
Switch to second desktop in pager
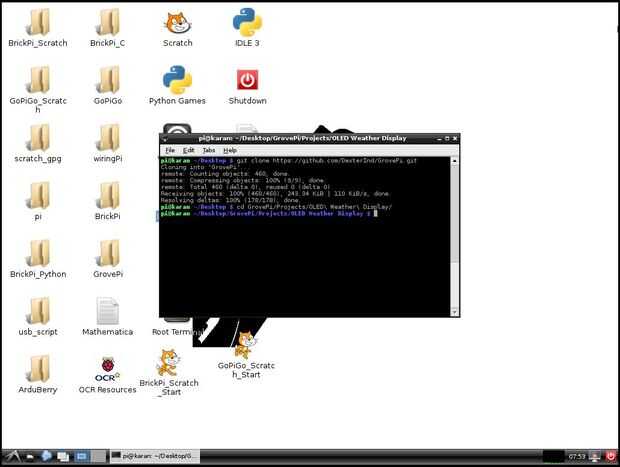coord(99,457)
